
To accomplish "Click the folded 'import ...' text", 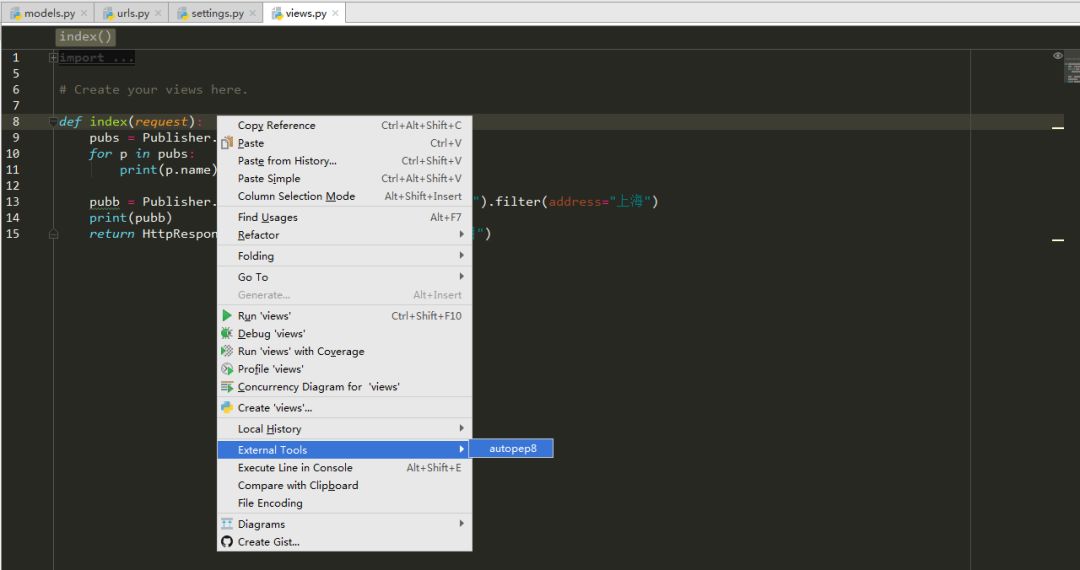I will pos(96,58).
